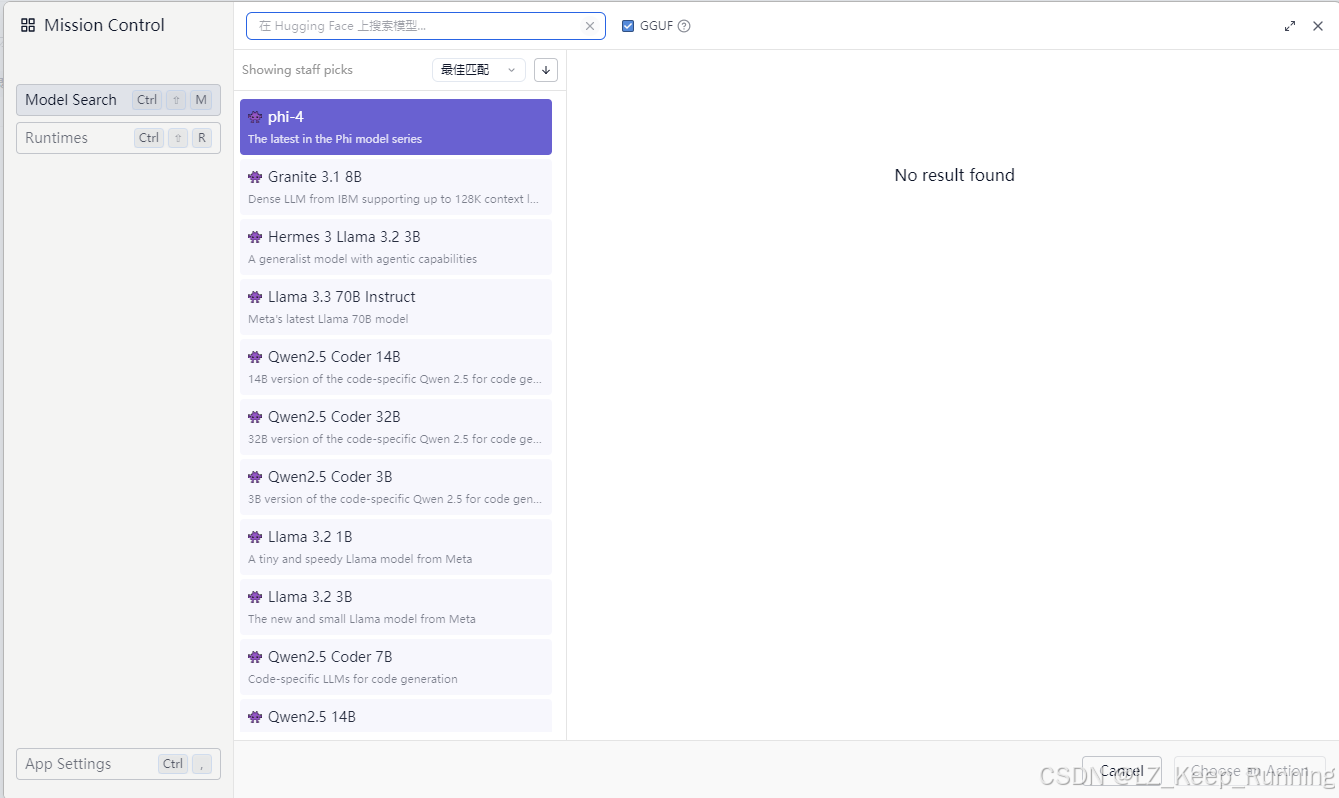Screen dimensions: 1339x798
Task: Switch to the Runtimes tab
Action: point(118,138)
